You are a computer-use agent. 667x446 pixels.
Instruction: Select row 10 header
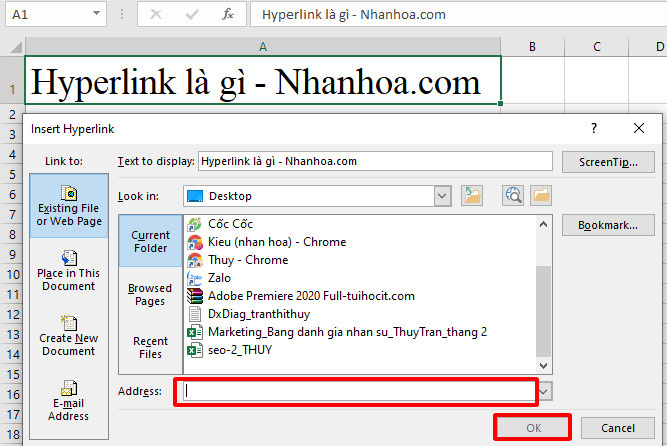[x=12, y=274]
